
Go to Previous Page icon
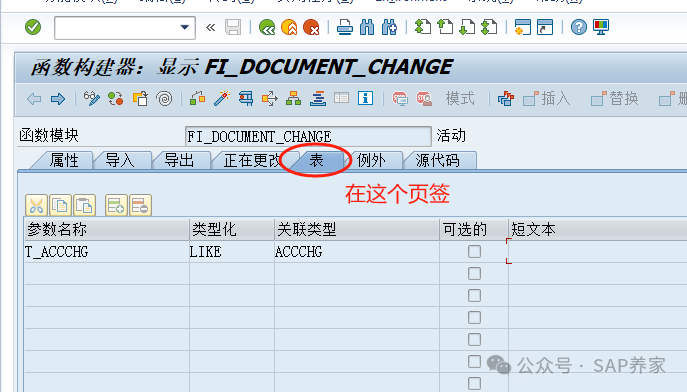[445, 27]
